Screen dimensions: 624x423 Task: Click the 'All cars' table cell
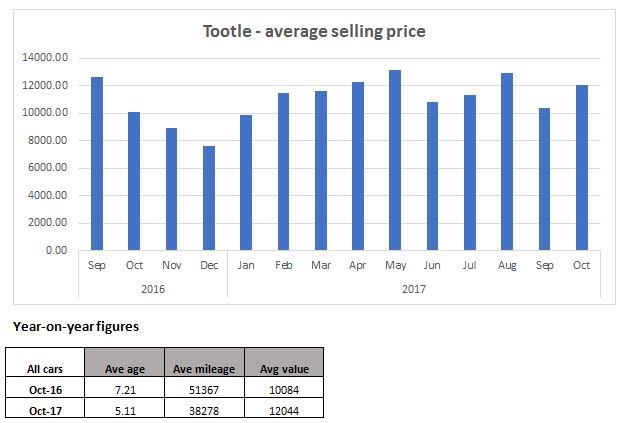pos(46,368)
